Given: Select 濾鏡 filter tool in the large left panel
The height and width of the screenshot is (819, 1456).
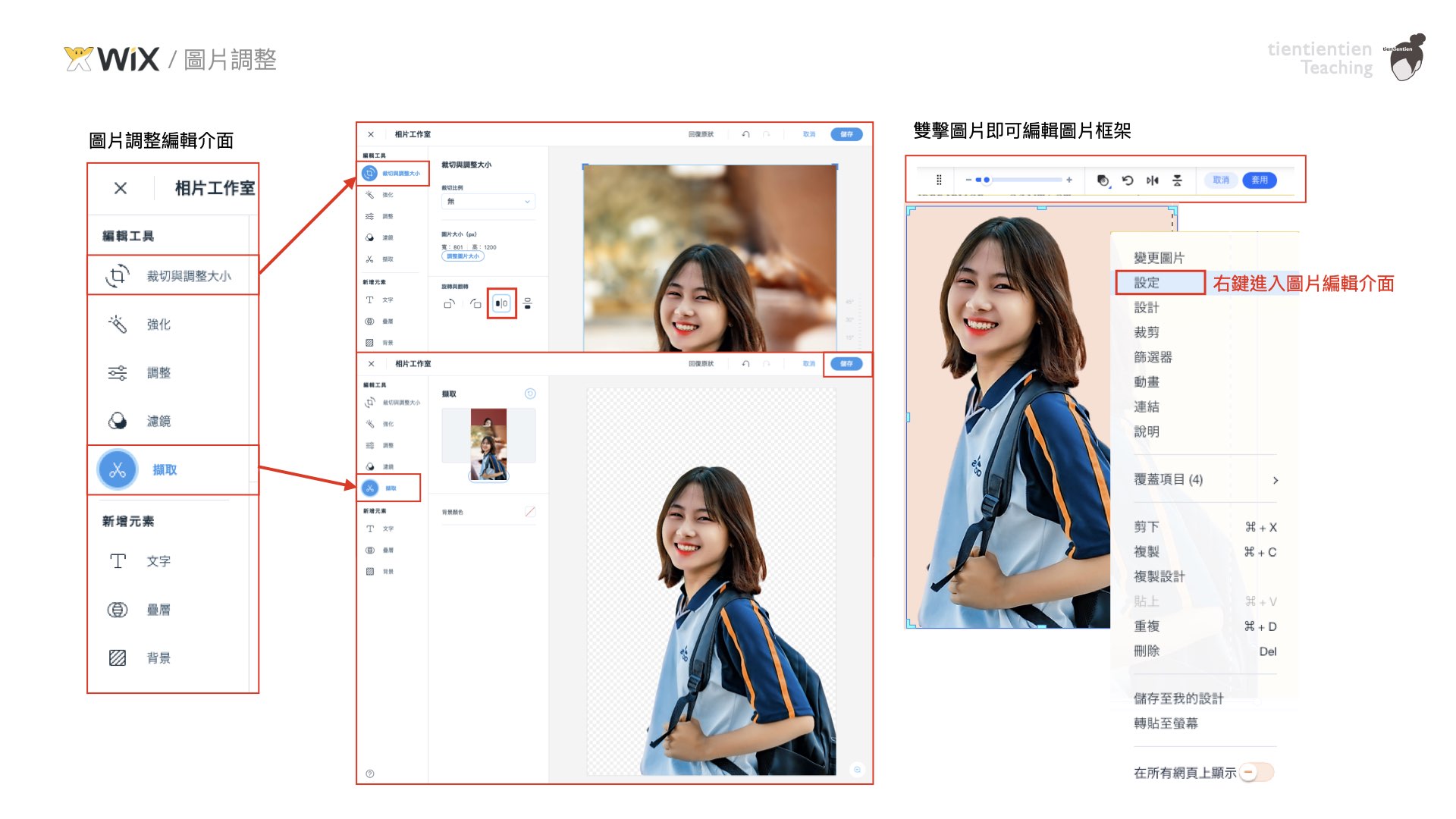Looking at the screenshot, I should pyautogui.click(x=118, y=421).
